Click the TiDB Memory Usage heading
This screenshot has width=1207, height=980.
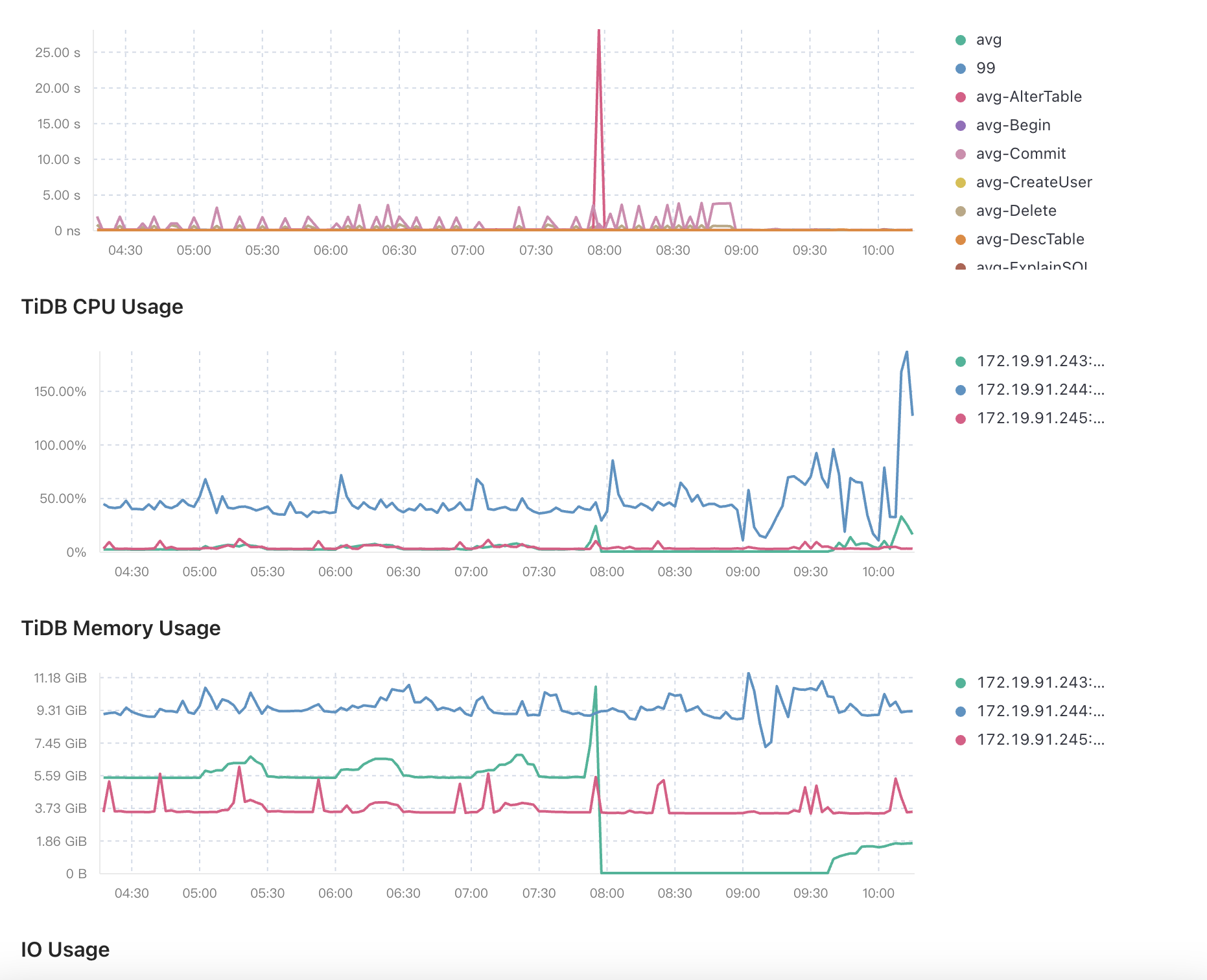pyautogui.click(x=121, y=628)
